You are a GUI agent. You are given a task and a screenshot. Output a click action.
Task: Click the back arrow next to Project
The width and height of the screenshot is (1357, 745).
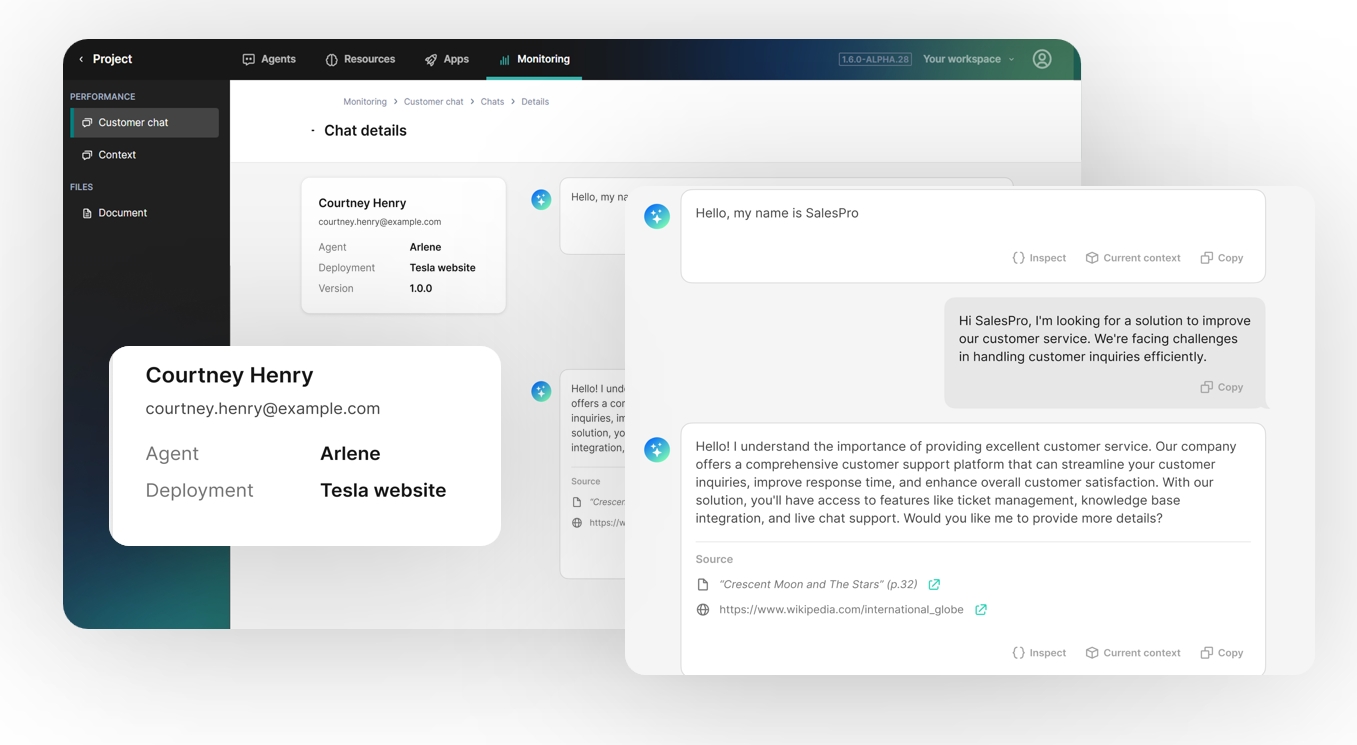coord(81,59)
